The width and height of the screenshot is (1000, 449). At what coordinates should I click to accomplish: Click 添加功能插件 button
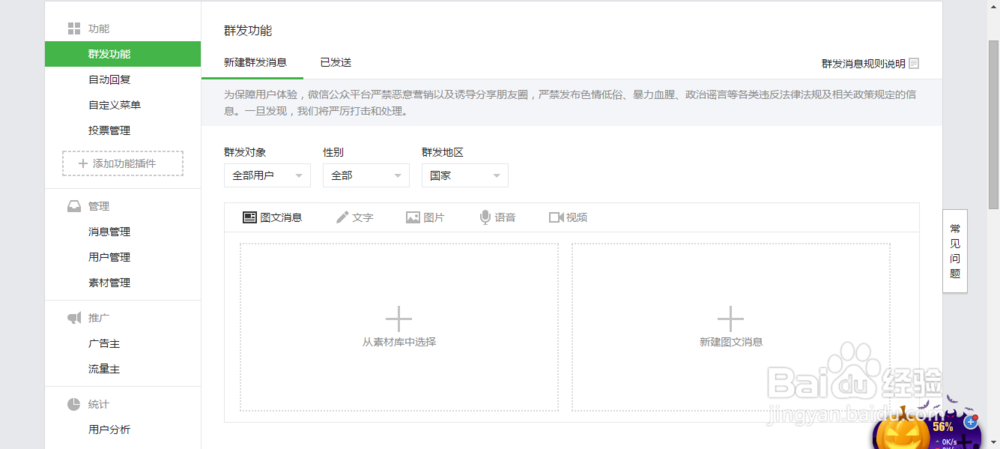coord(122,163)
